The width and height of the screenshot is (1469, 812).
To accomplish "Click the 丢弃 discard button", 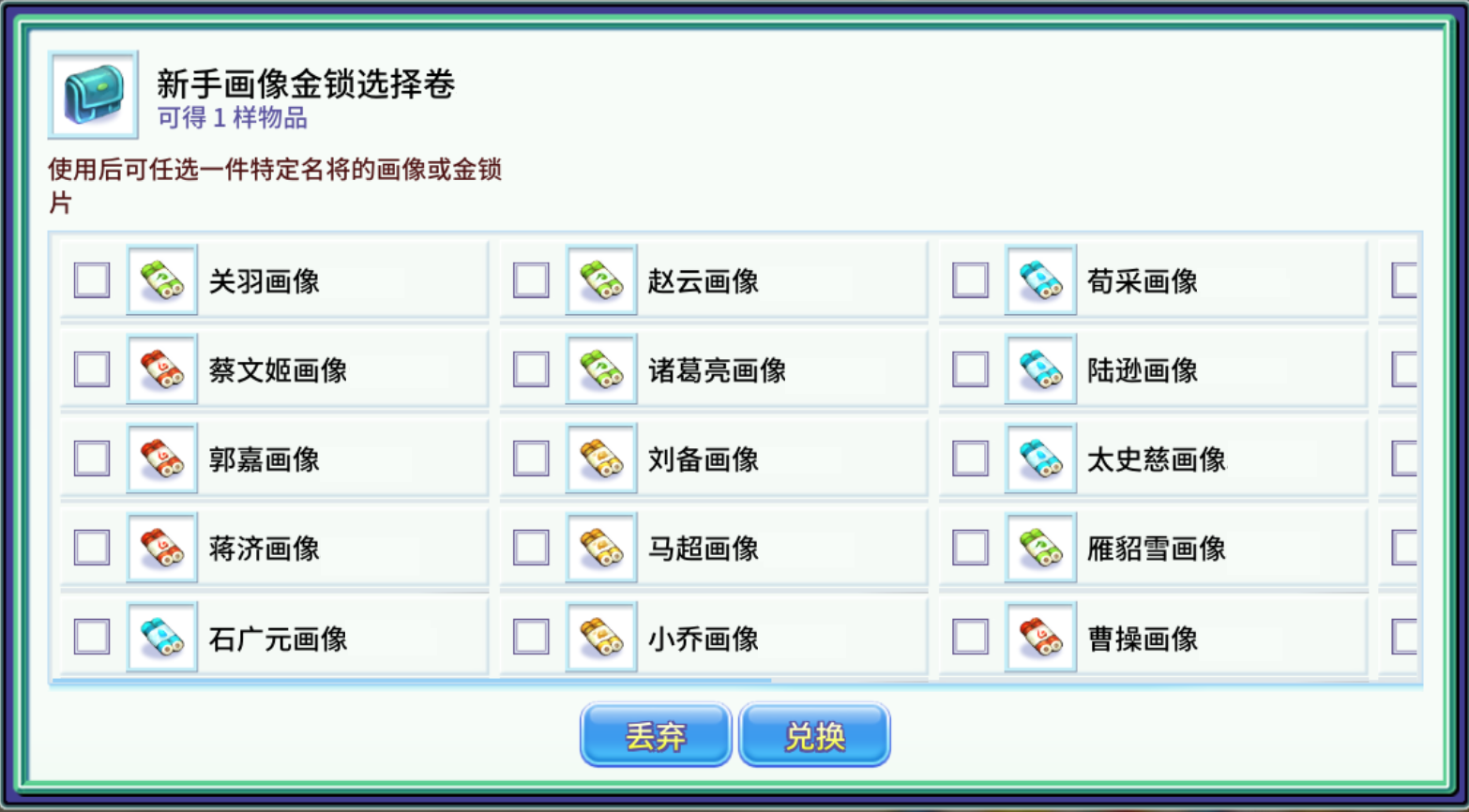I will [x=656, y=735].
